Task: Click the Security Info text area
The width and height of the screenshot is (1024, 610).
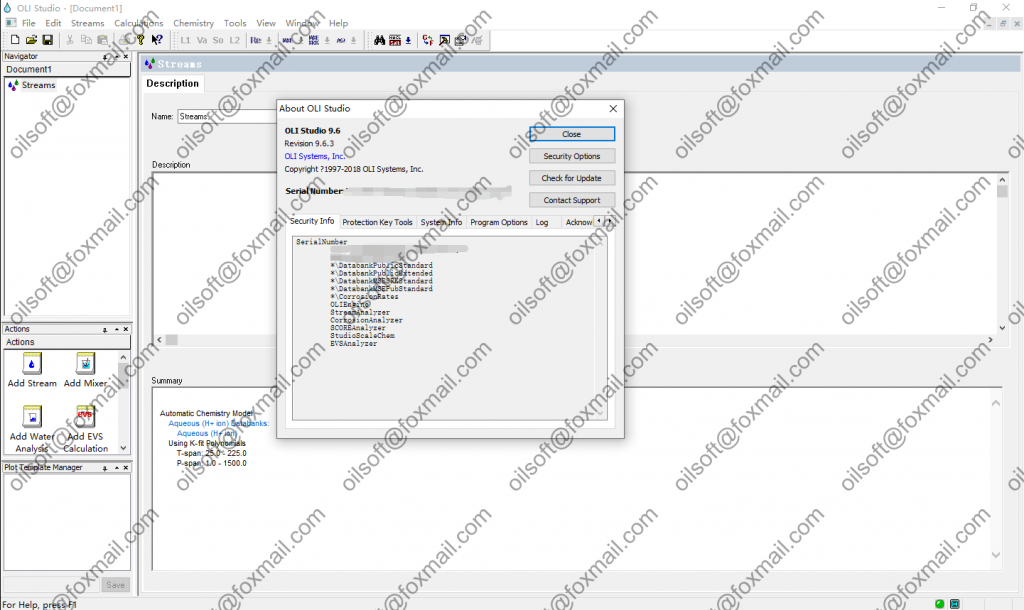Action: [x=449, y=328]
